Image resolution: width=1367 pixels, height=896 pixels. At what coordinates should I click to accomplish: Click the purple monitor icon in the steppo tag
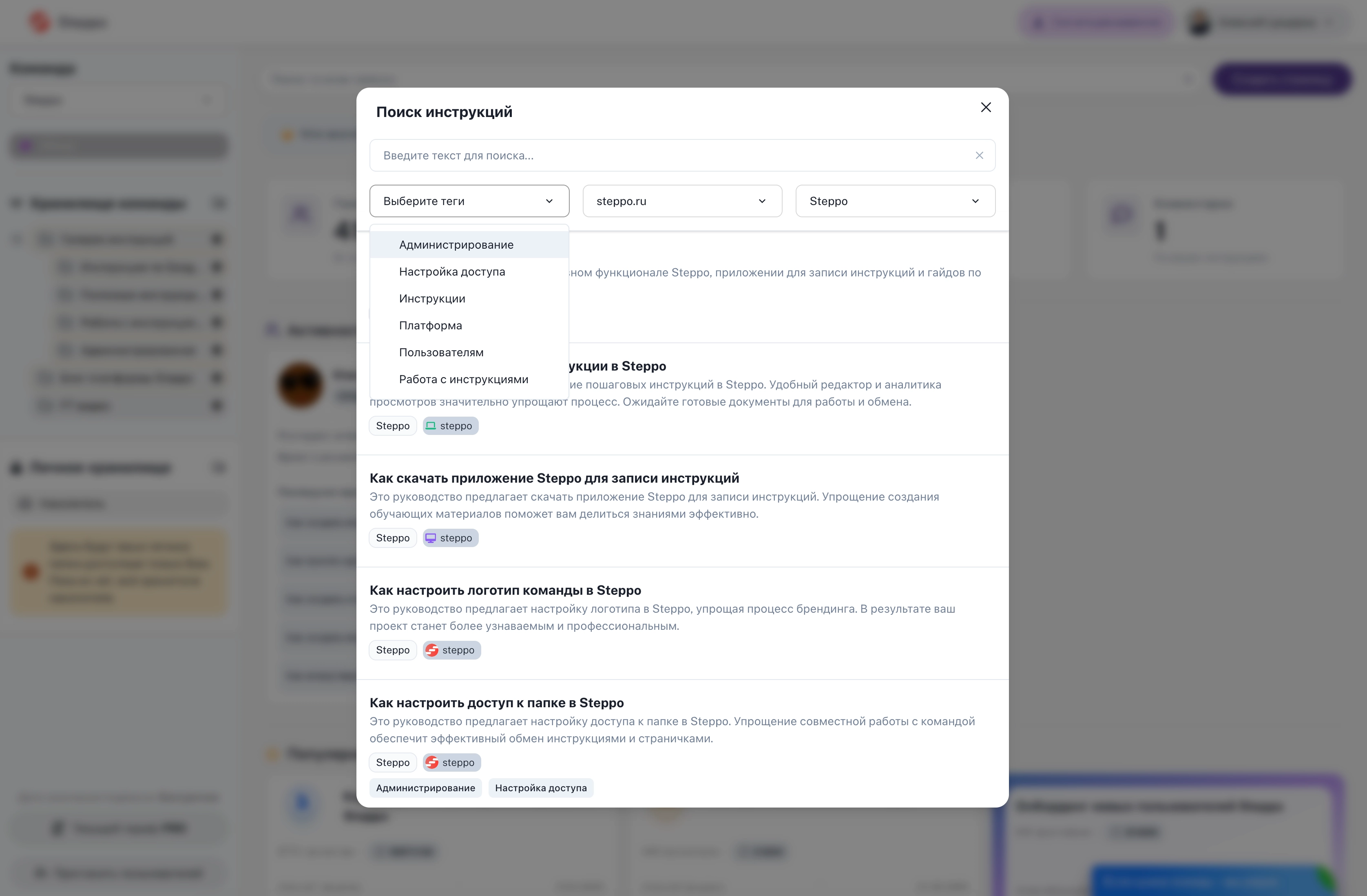click(431, 538)
